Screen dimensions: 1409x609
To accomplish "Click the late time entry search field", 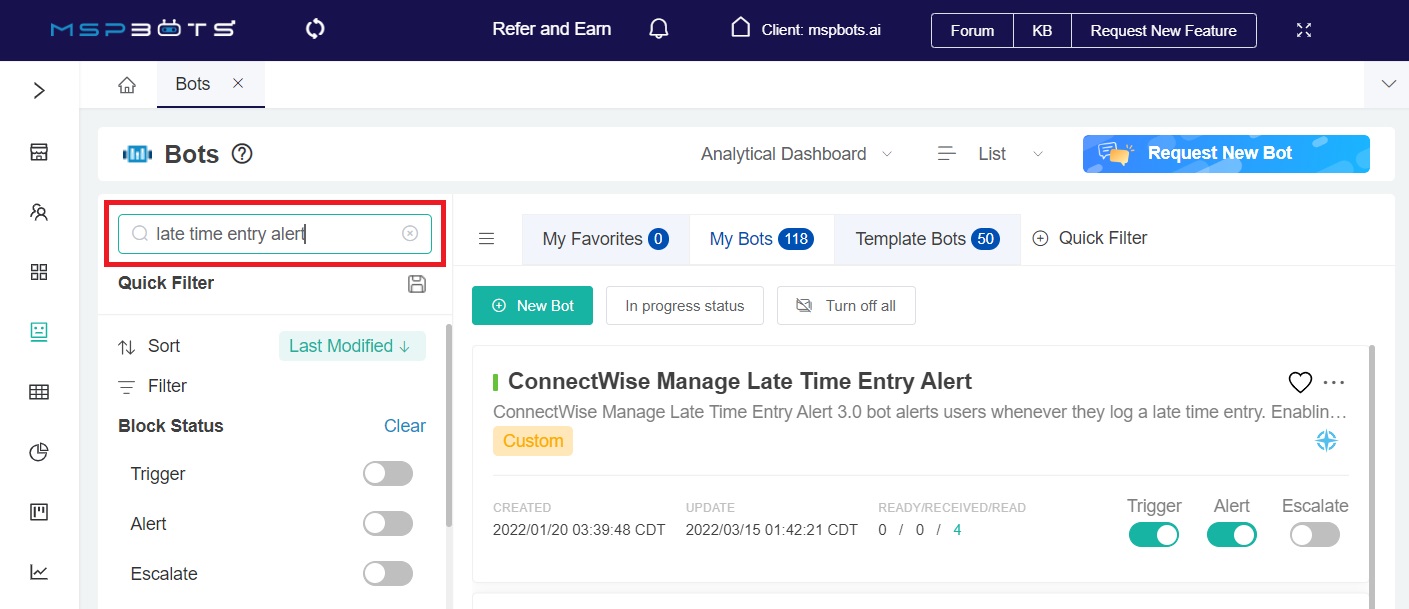I will (x=270, y=234).
